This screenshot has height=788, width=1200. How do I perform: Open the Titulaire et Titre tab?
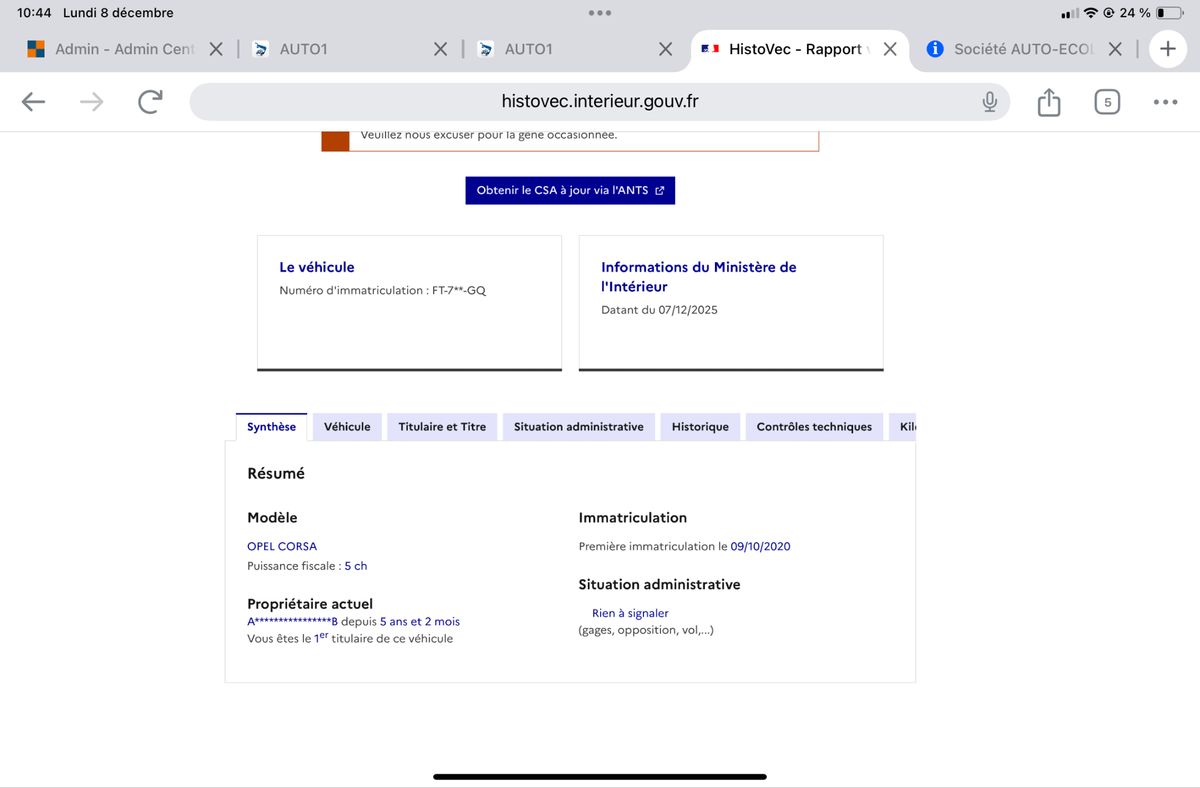(442, 427)
